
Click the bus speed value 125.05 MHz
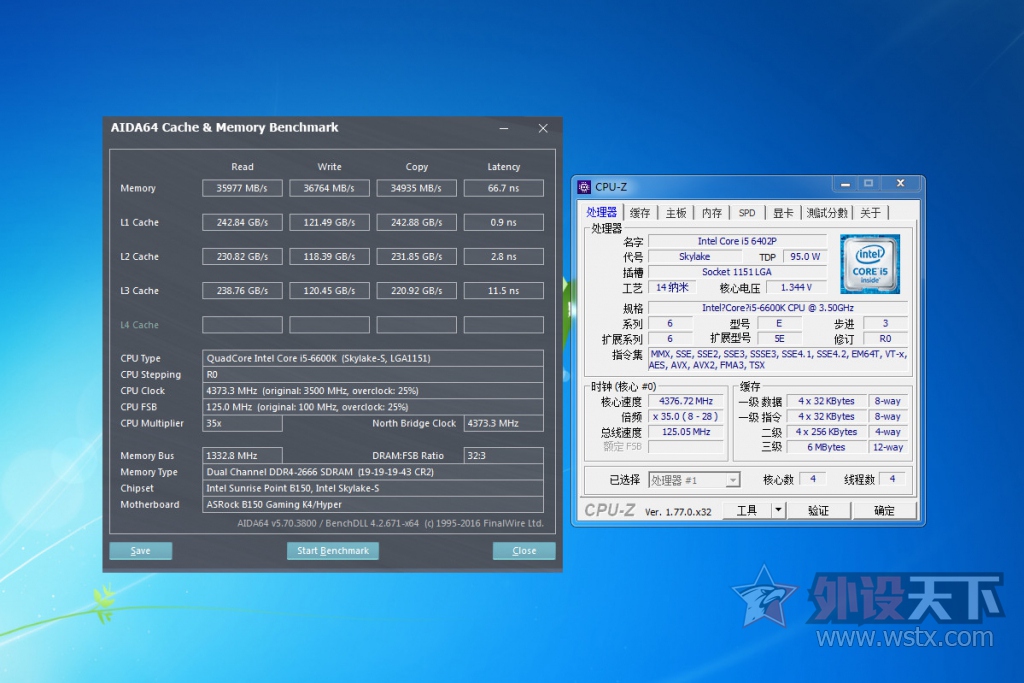pos(686,432)
